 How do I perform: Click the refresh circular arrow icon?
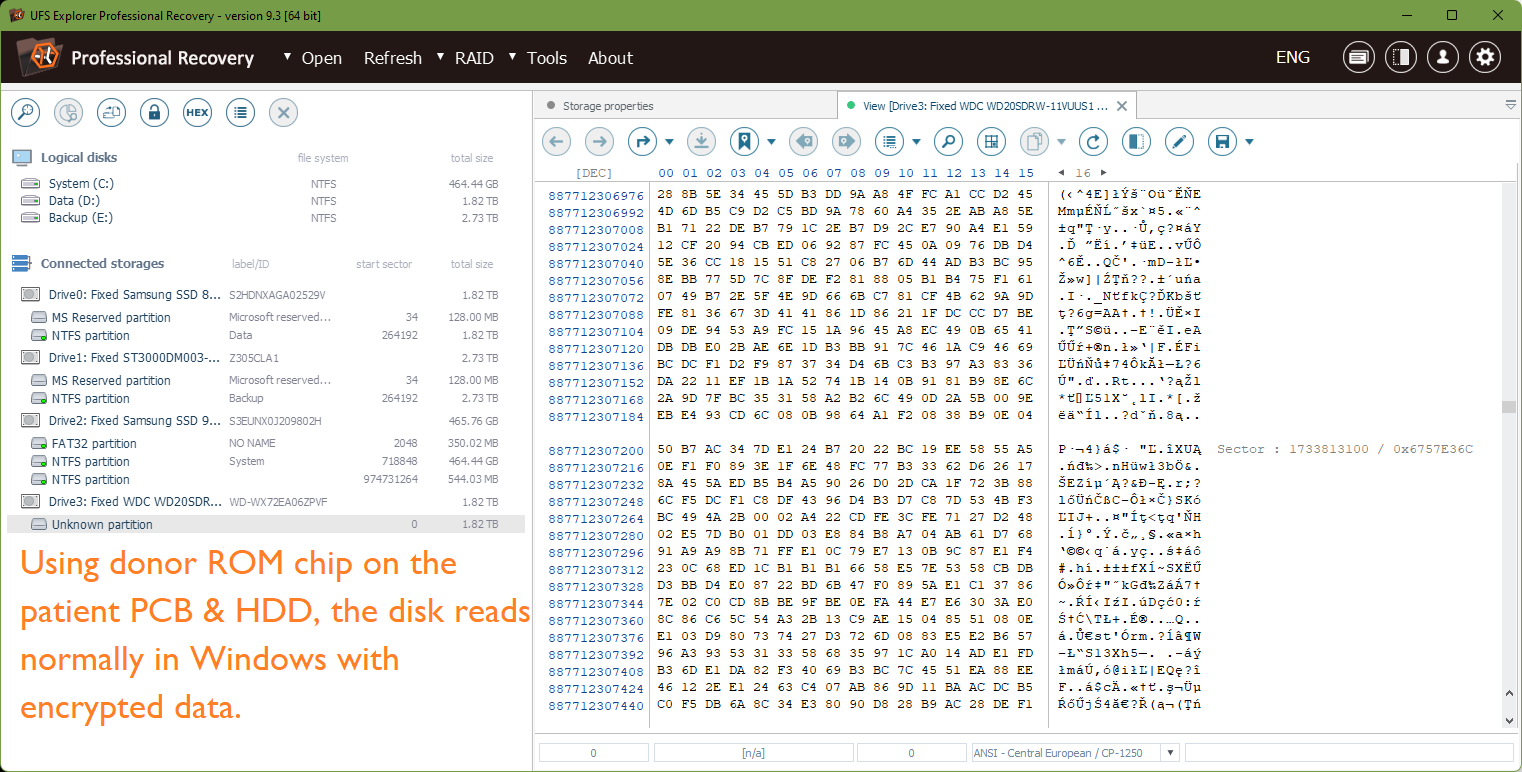click(x=1093, y=142)
